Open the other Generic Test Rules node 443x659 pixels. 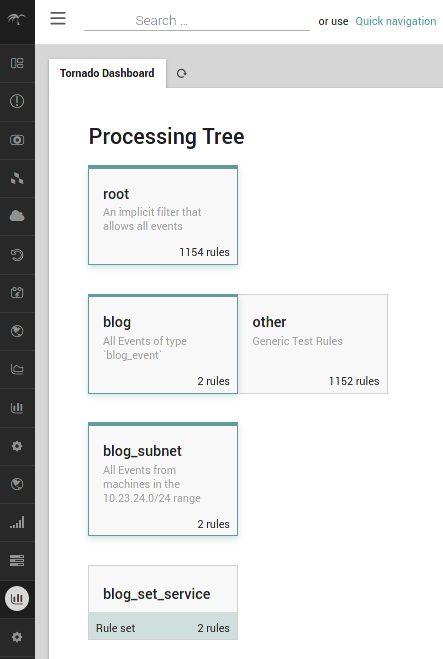tap(313, 344)
